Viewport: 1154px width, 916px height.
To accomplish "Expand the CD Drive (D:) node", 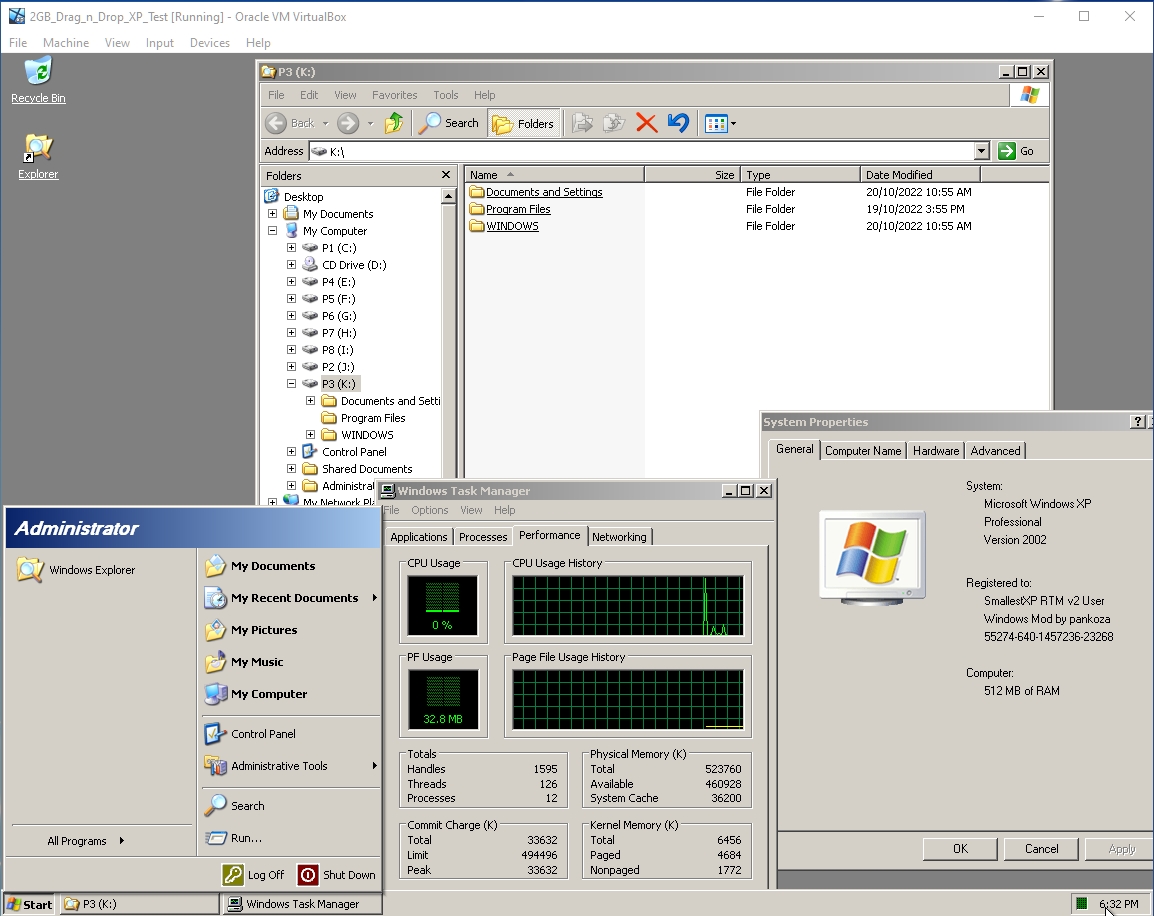I will coord(291,264).
